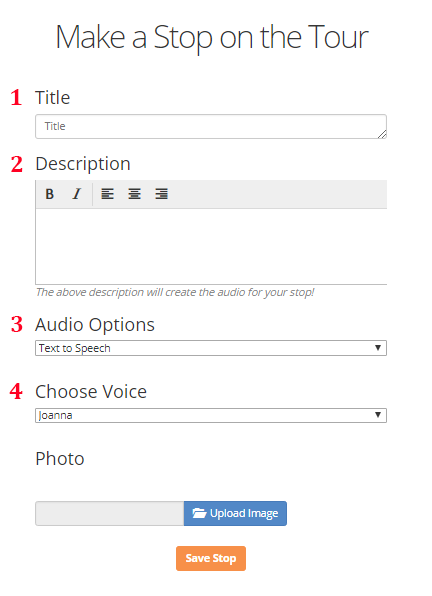Center-align the description text
This screenshot has width=432, height=596.
135,194
